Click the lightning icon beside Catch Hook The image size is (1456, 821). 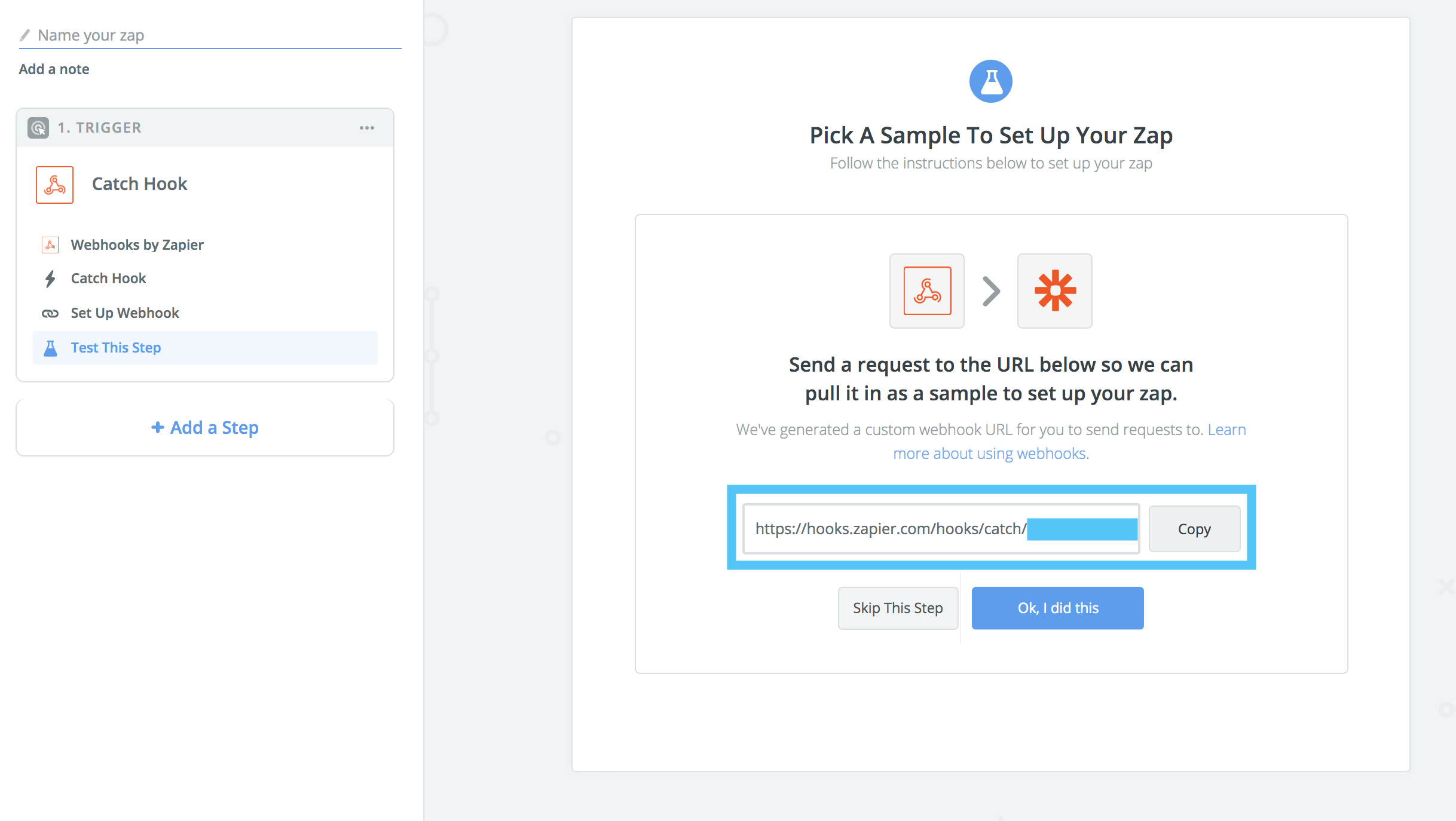click(50, 278)
